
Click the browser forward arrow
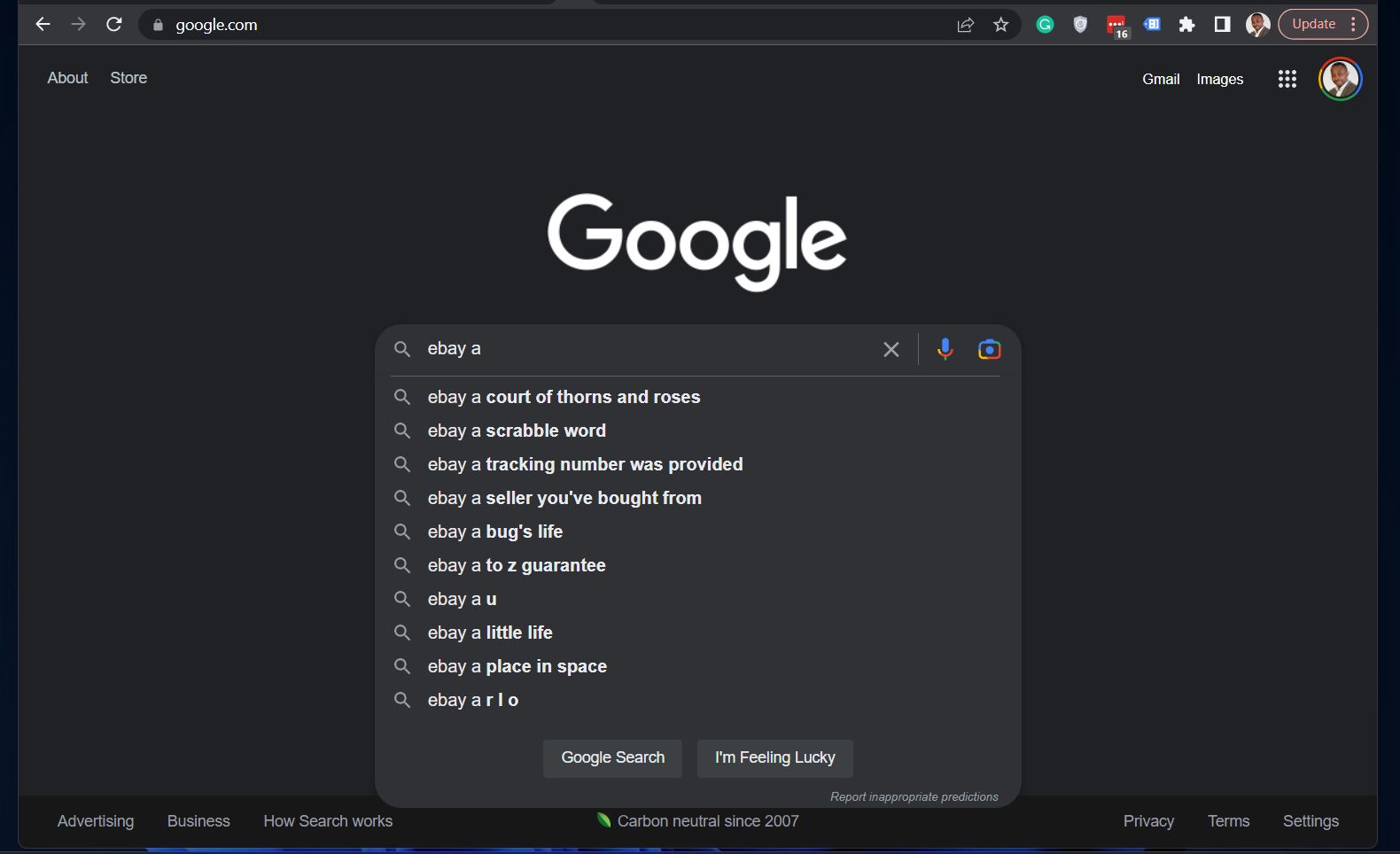click(x=79, y=25)
